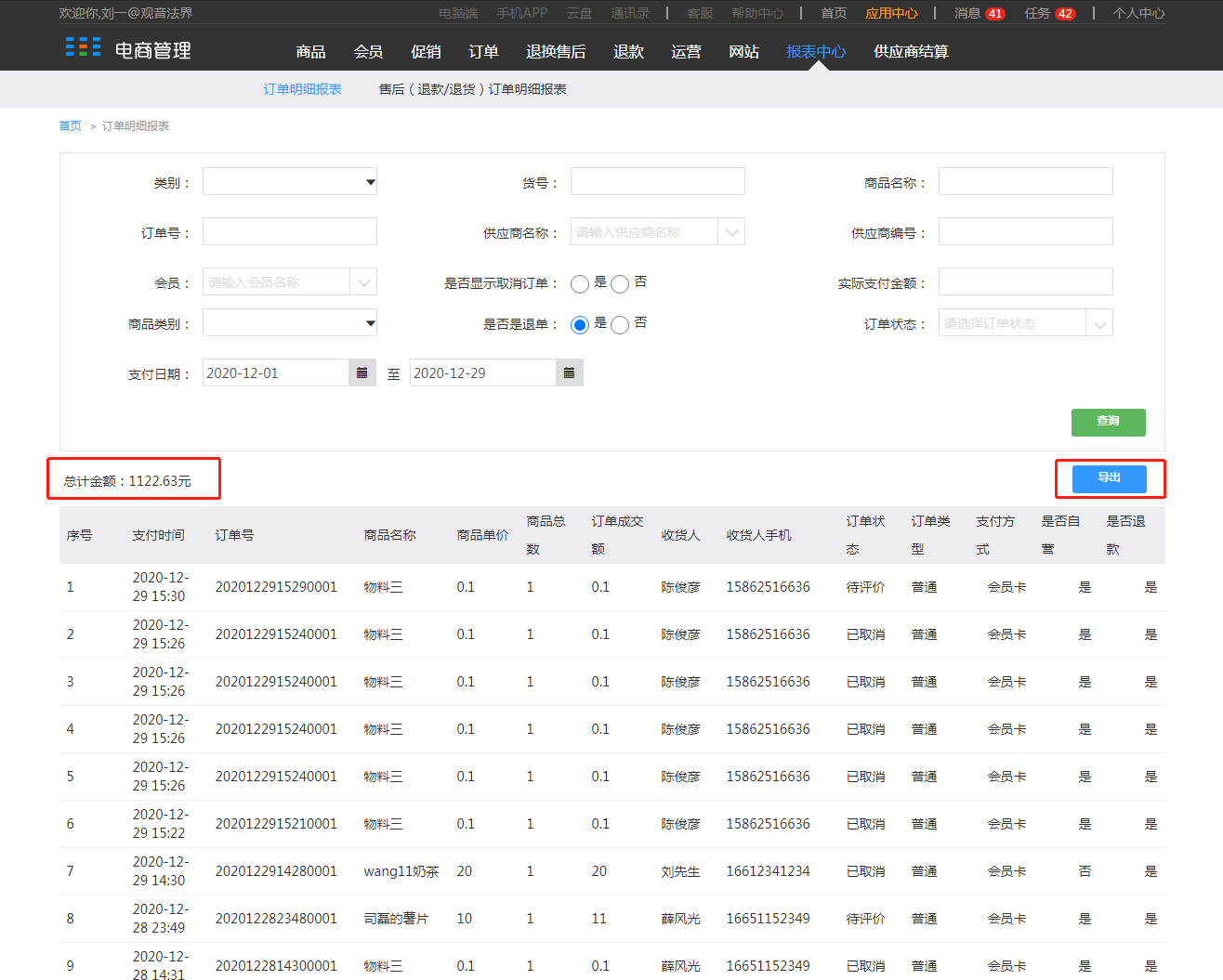The width and height of the screenshot is (1223, 980).
Task: Expand the 订单状态 dropdown arrow
Action: tap(1099, 323)
